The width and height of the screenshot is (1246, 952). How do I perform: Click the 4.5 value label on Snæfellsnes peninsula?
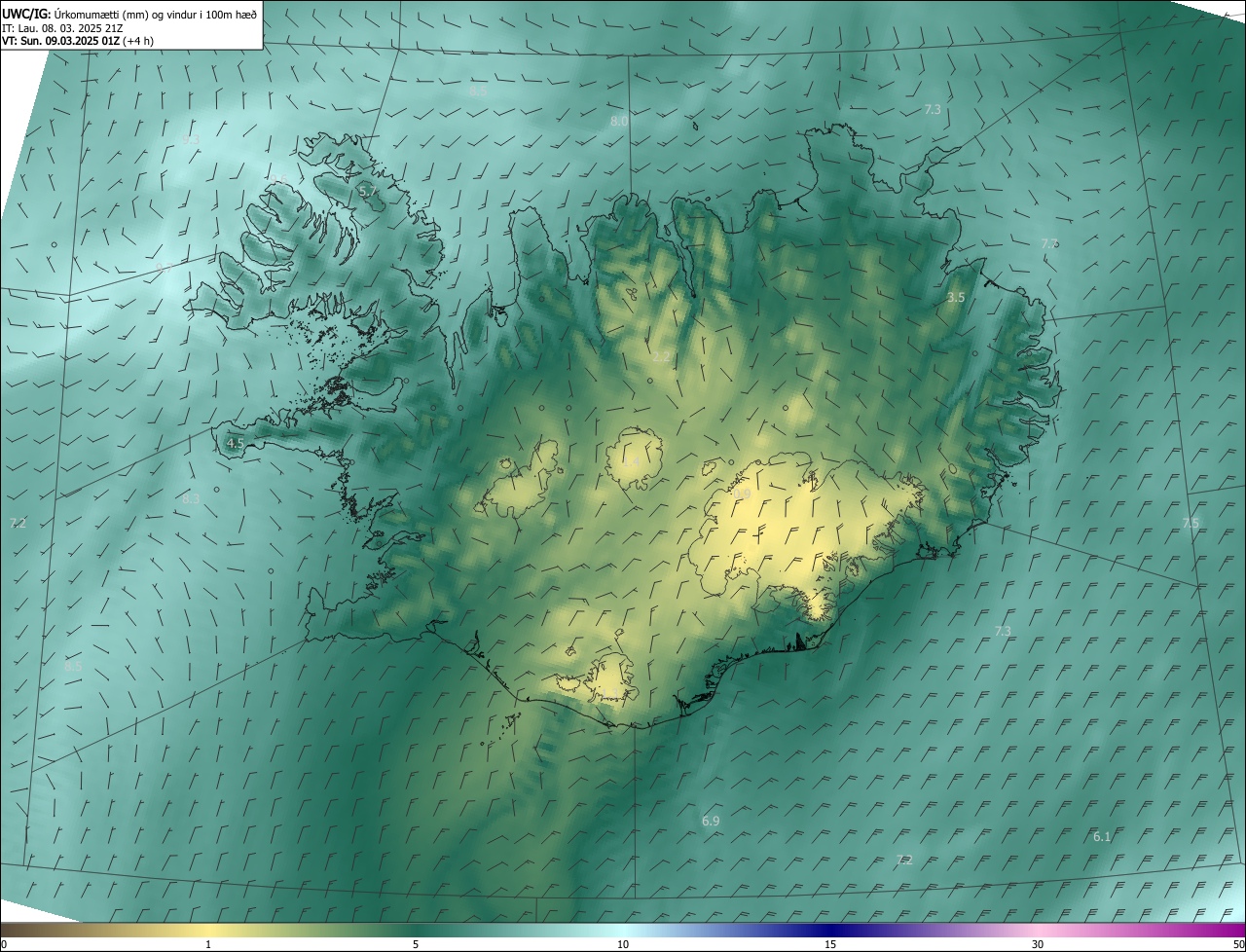point(235,443)
